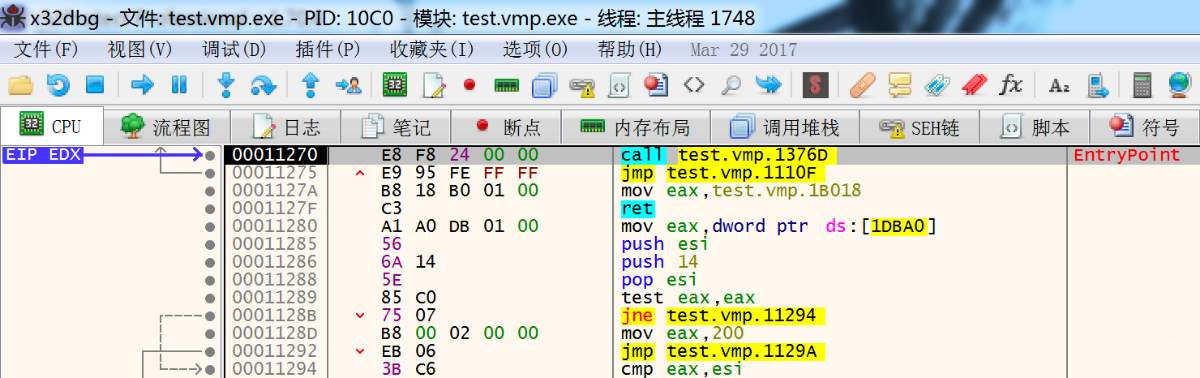Launch the Scylla plugin icon

(816, 85)
